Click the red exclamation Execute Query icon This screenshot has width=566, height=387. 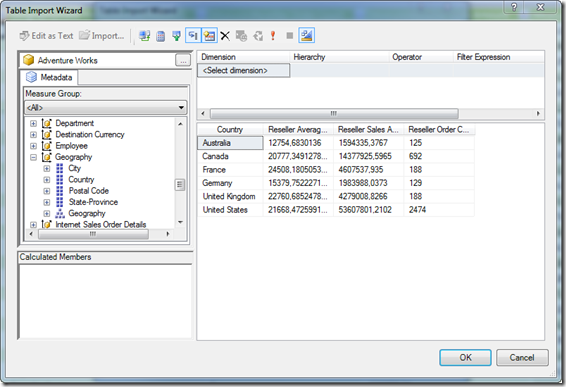tap(273, 35)
